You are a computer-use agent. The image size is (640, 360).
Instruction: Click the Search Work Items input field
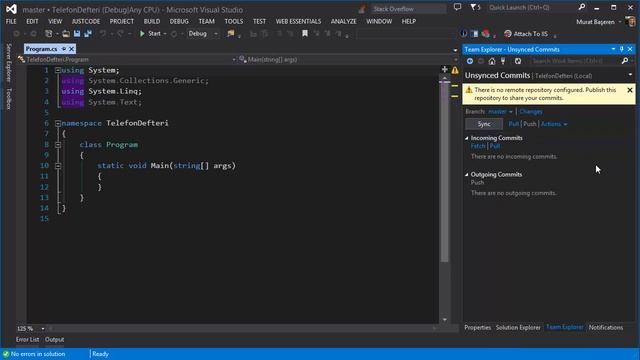[x=575, y=61]
